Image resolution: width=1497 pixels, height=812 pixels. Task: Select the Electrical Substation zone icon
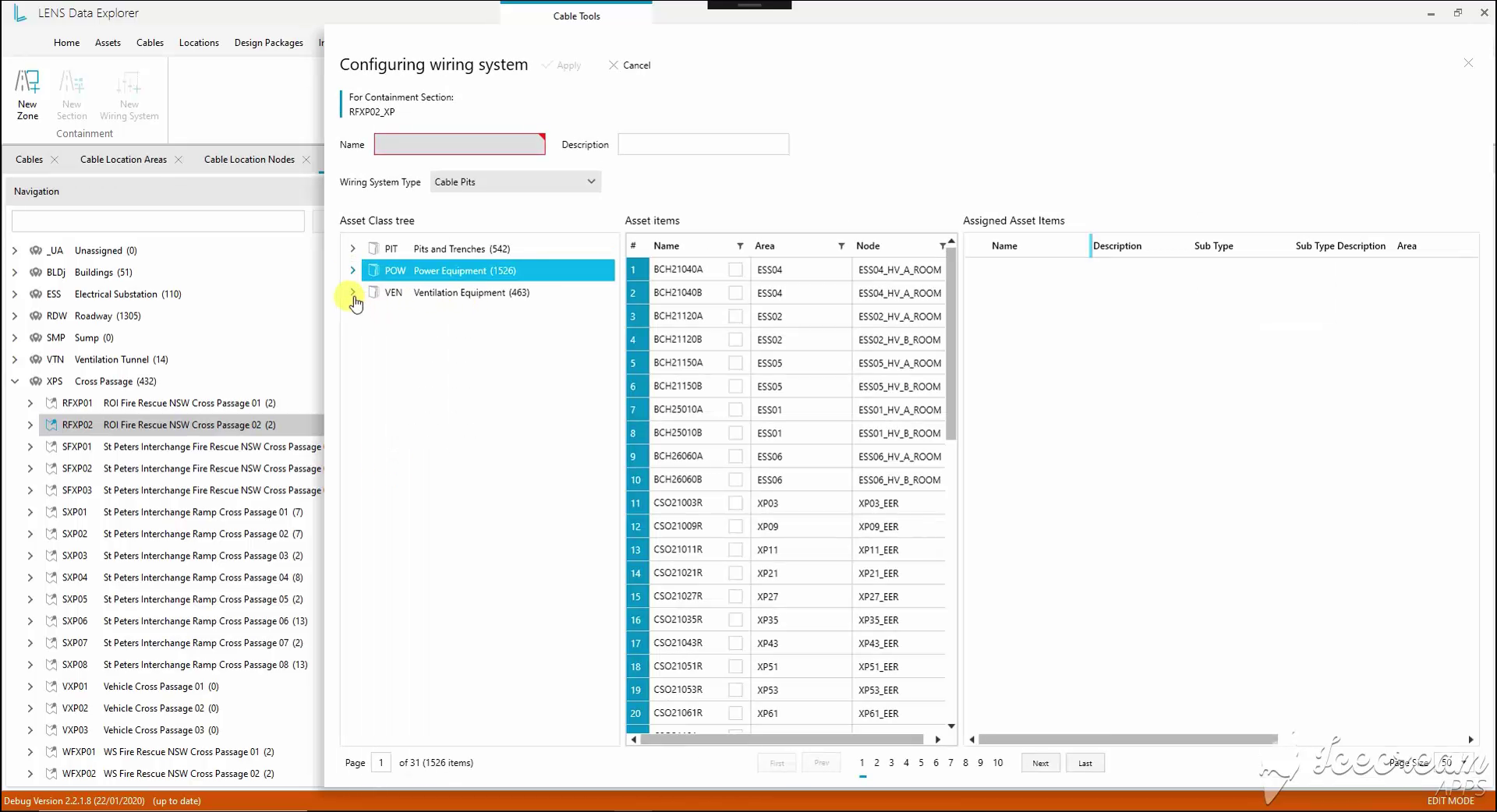(x=35, y=295)
